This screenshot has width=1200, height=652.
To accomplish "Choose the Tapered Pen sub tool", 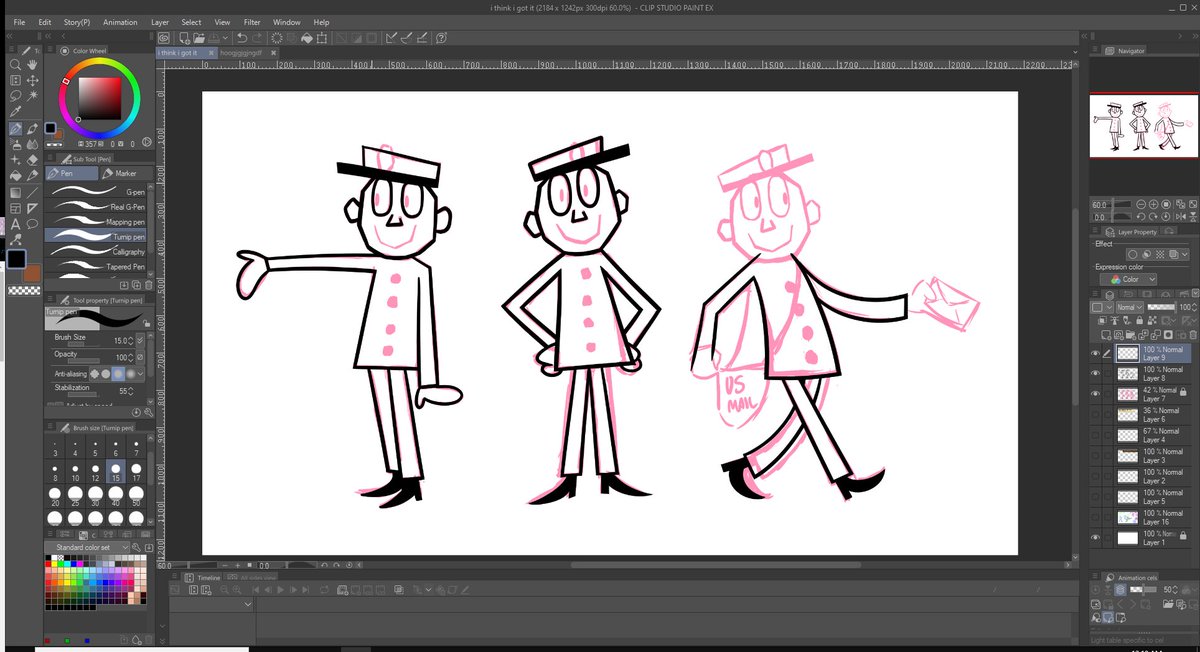I will tap(97, 266).
